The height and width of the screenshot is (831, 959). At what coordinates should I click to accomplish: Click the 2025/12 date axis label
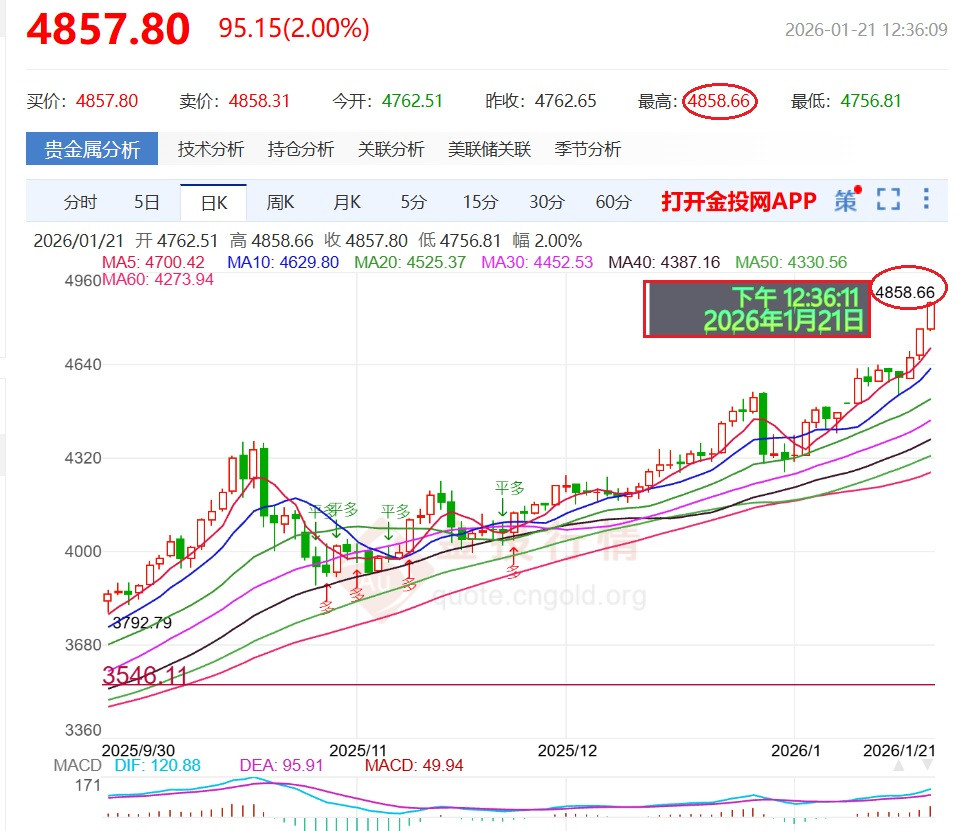tap(567, 750)
